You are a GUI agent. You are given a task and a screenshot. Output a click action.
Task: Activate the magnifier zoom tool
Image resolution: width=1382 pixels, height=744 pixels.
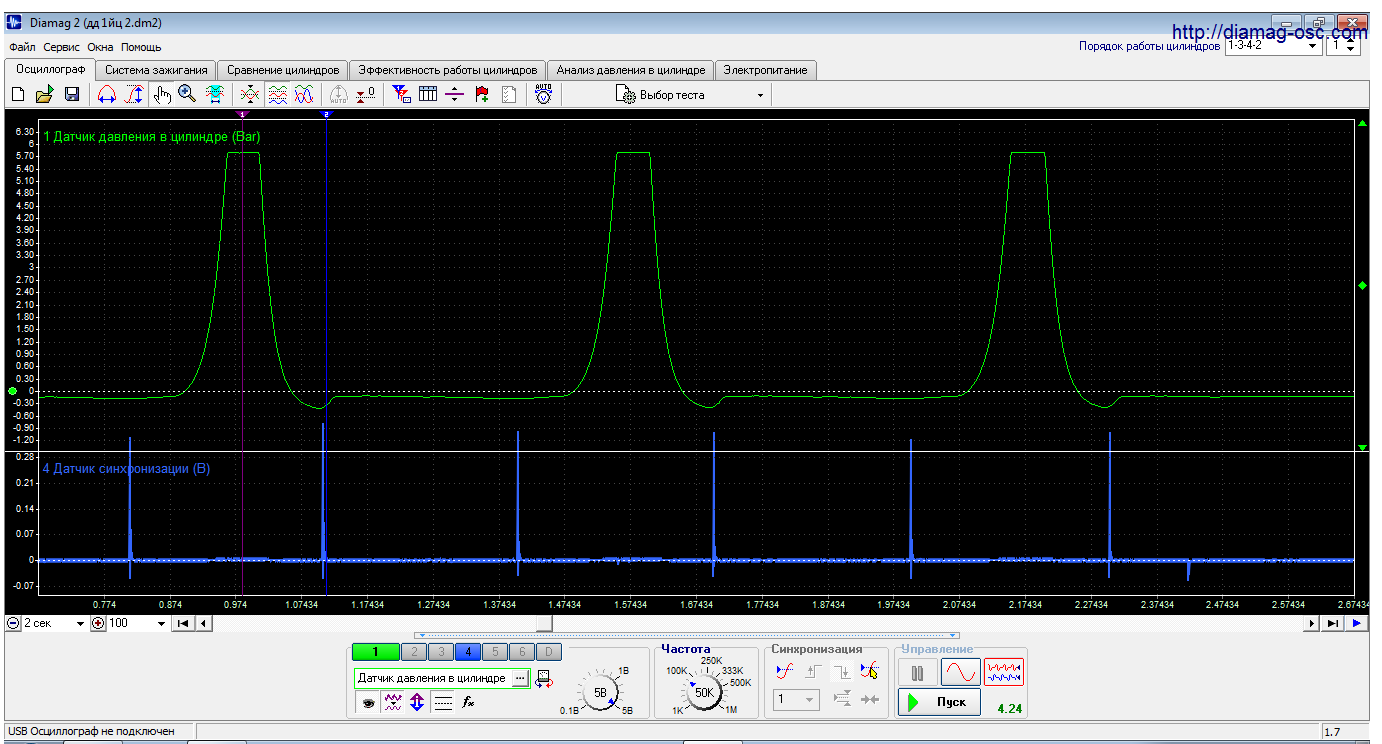click(x=187, y=94)
